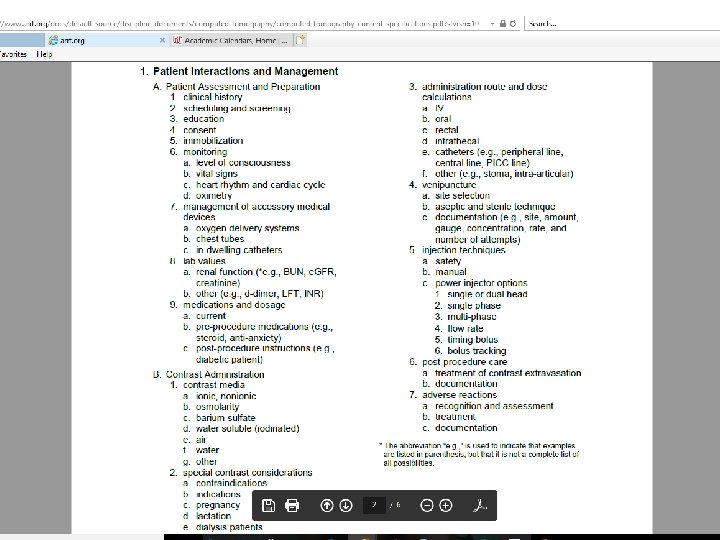Open a new tab with the blank tab button
Screen dimensions: 720x540
[300, 40]
